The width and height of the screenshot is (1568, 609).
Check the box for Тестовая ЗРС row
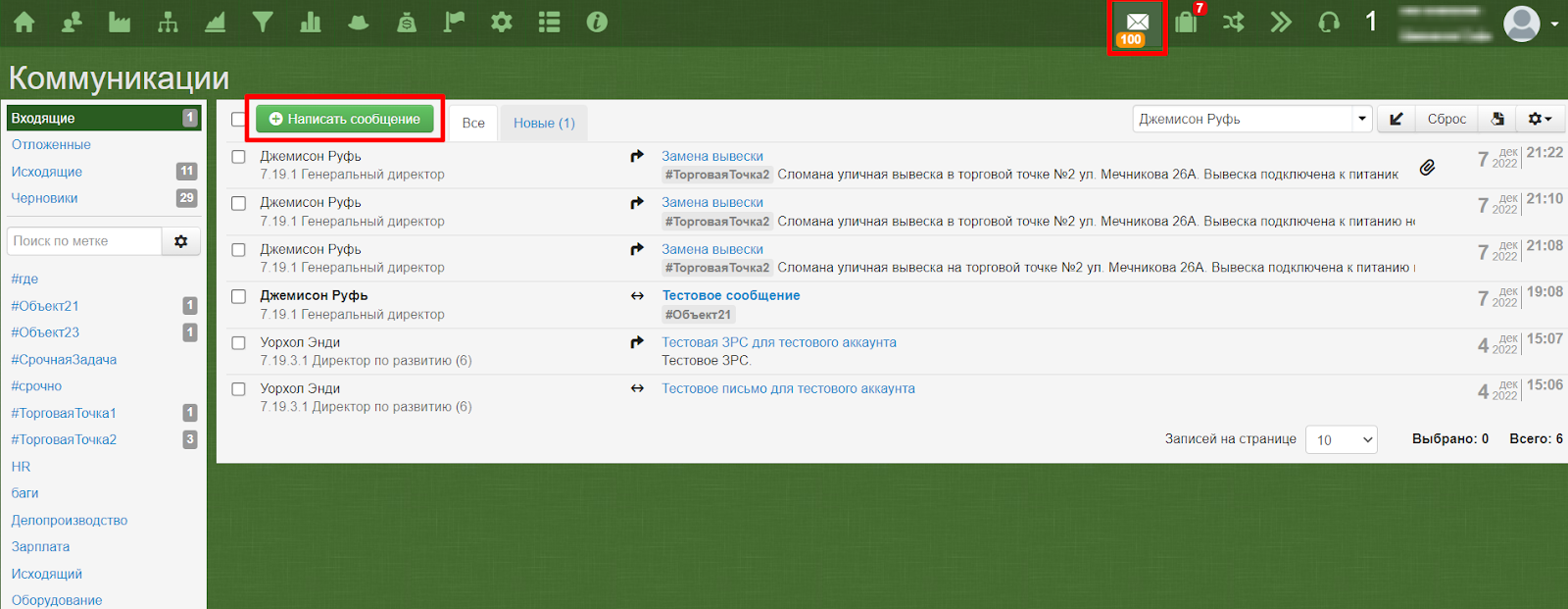238,343
